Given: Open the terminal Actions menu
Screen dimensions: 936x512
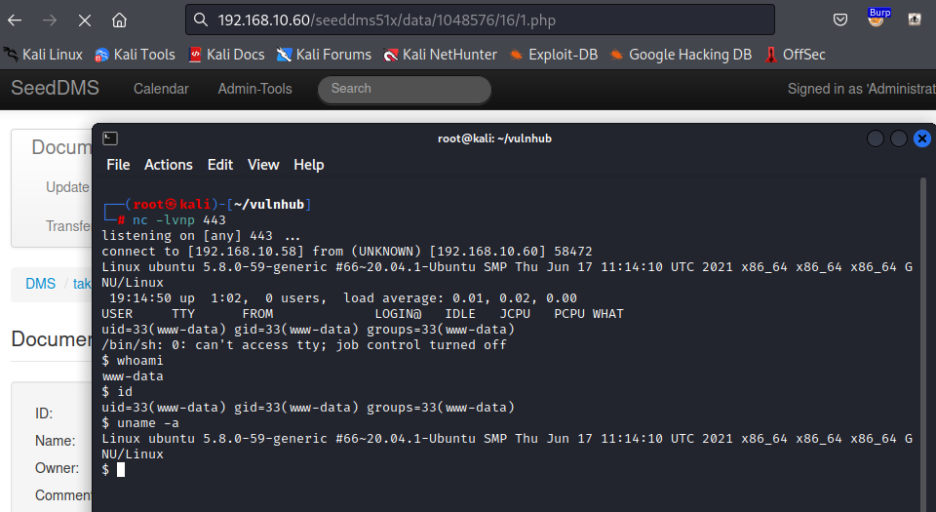Looking at the screenshot, I should pyautogui.click(x=168, y=165).
